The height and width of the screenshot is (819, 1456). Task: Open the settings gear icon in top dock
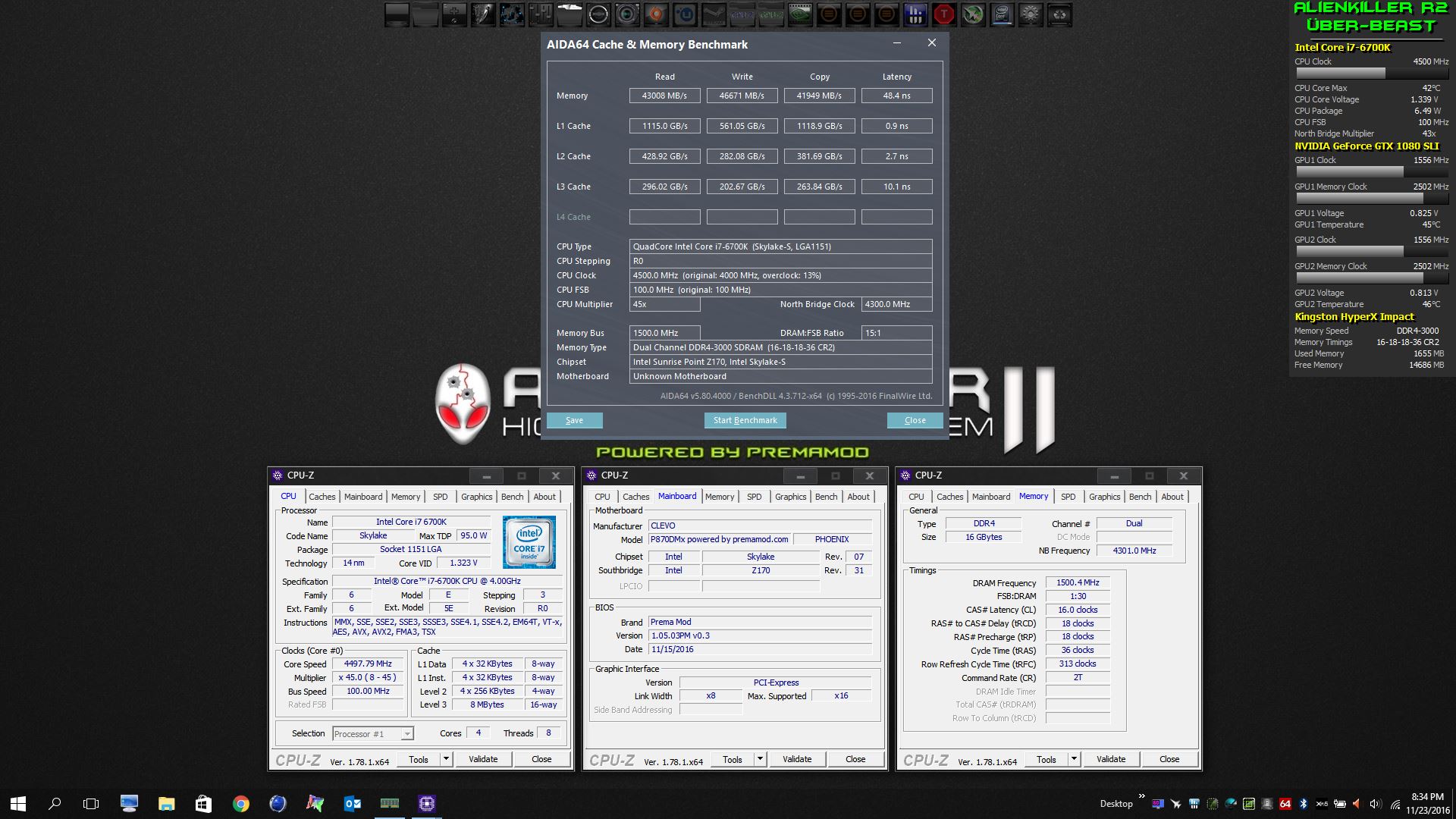pos(1031,14)
